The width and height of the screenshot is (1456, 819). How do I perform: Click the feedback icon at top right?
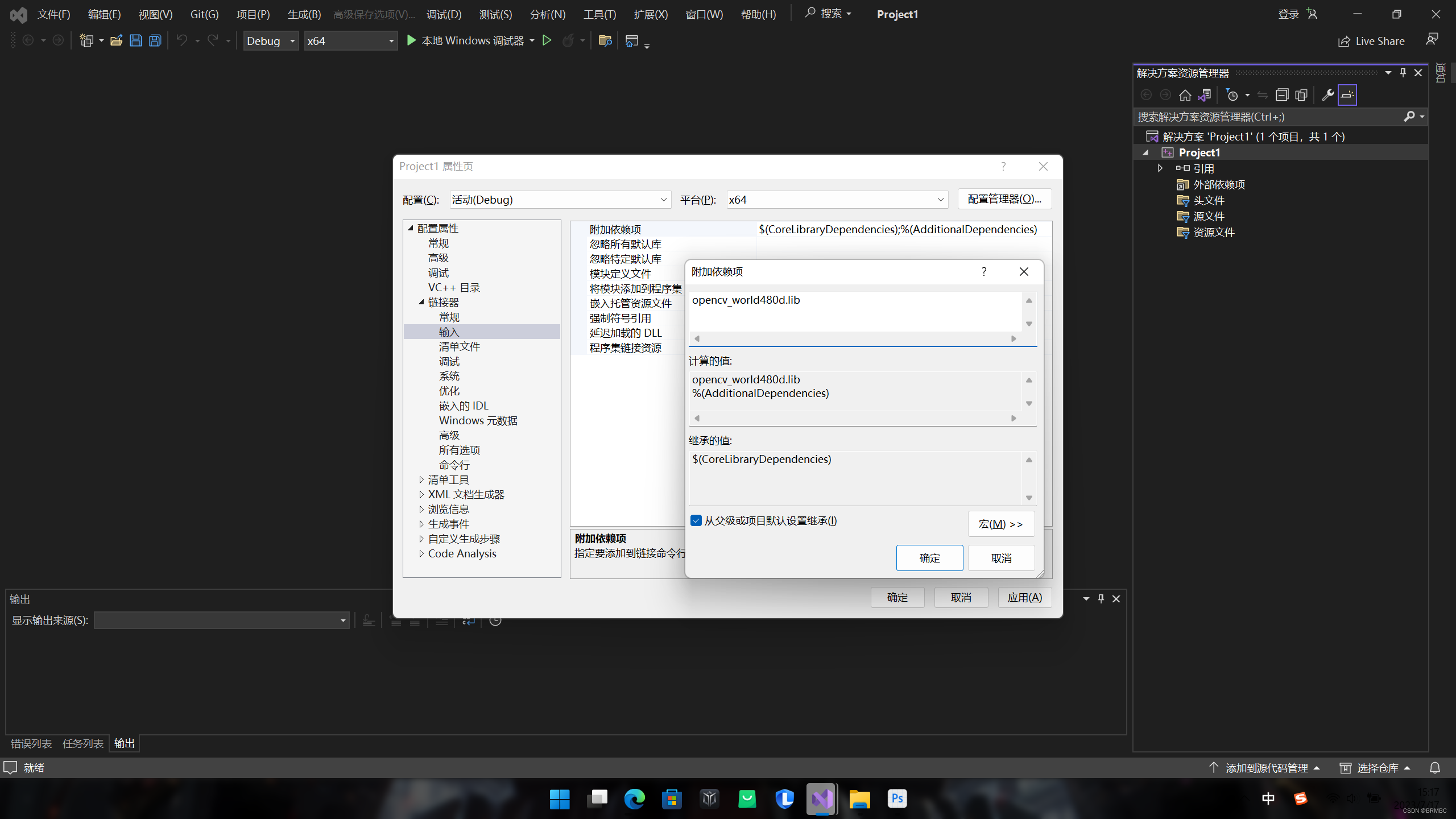(1432, 40)
